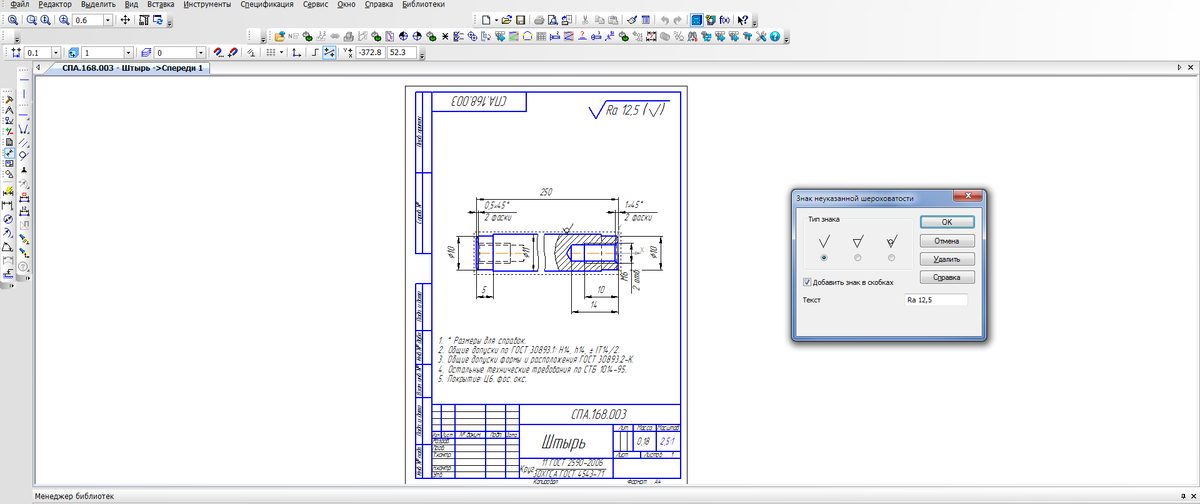Open the f(x) variables icon

tap(724, 20)
